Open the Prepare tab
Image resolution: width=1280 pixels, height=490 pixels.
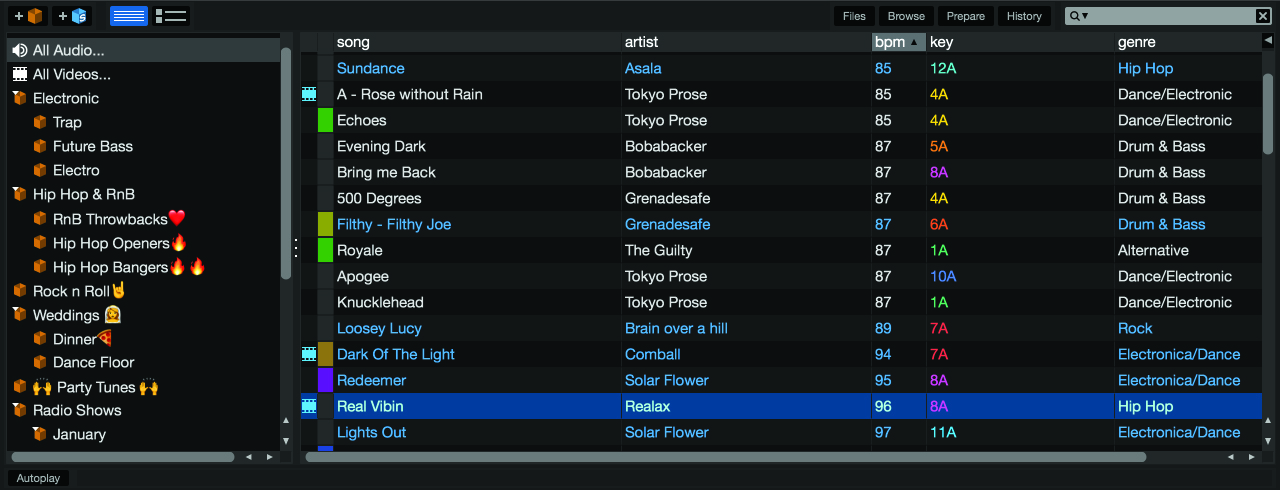click(965, 16)
